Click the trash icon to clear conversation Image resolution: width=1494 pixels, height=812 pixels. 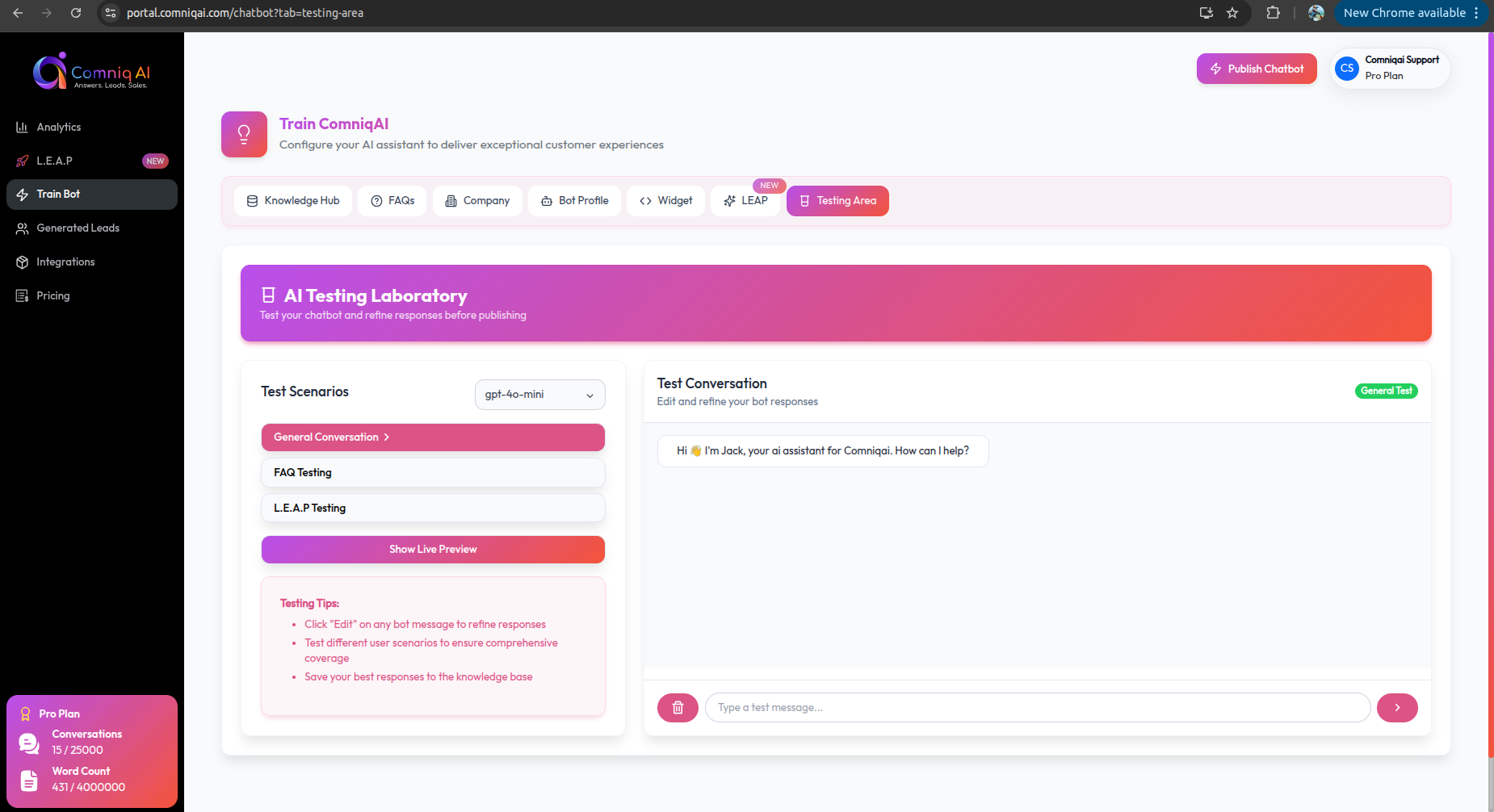pos(678,708)
